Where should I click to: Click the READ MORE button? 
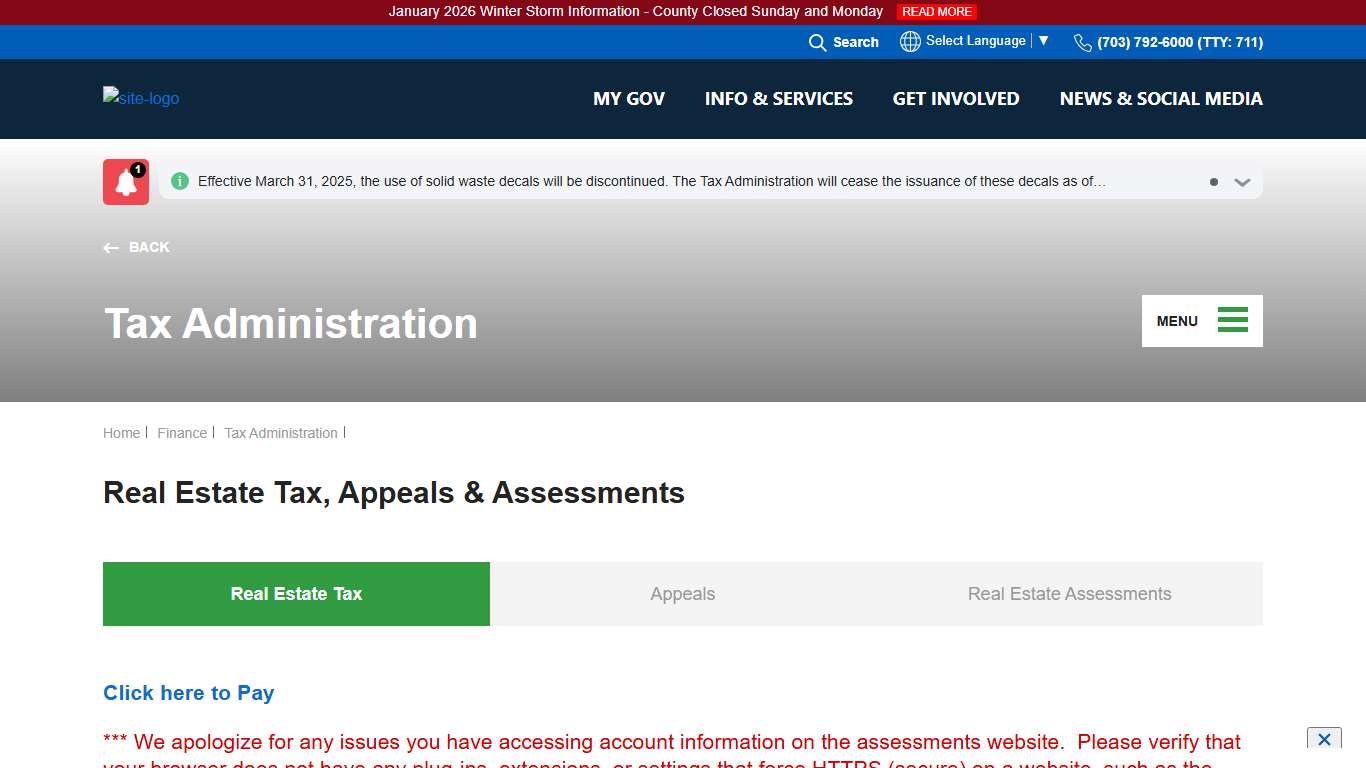(x=936, y=11)
